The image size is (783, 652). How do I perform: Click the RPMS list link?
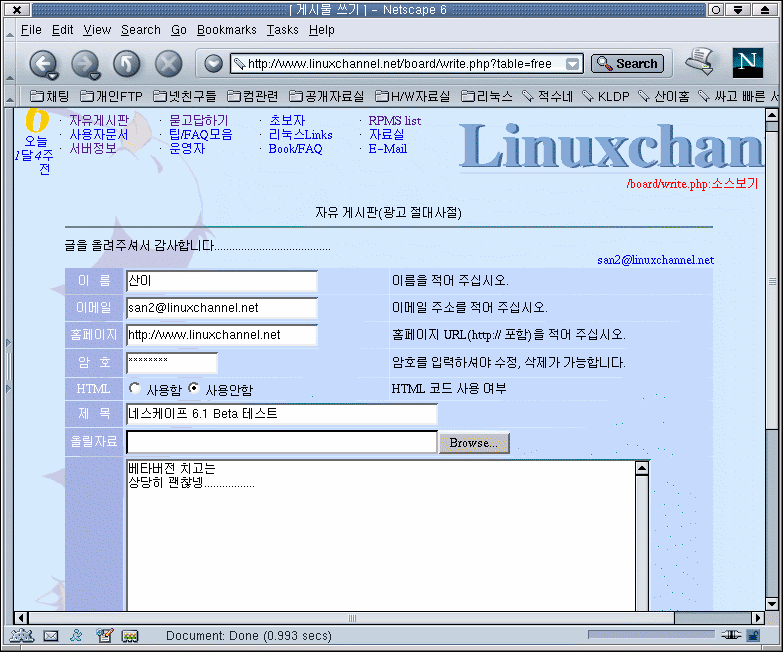click(x=394, y=121)
